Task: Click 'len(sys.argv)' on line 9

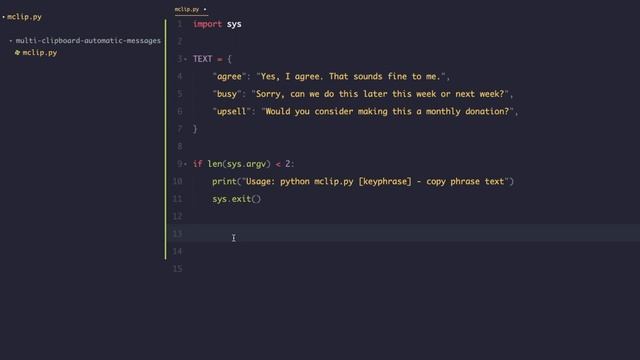Action: pyautogui.click(x=239, y=164)
